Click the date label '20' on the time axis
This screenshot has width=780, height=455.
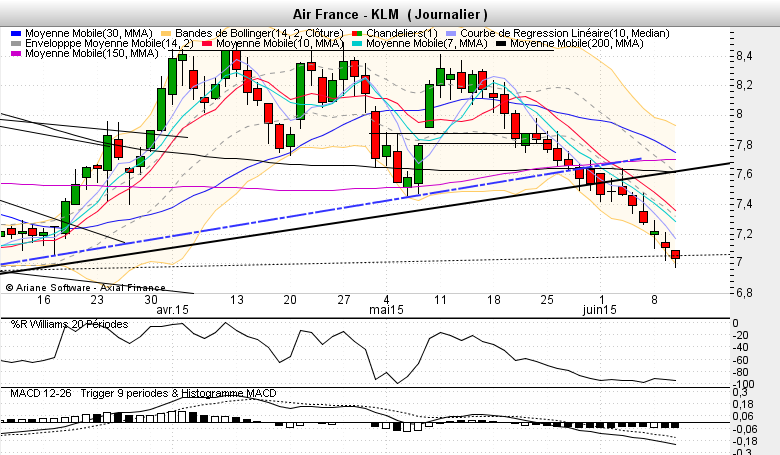pyautogui.click(x=290, y=299)
